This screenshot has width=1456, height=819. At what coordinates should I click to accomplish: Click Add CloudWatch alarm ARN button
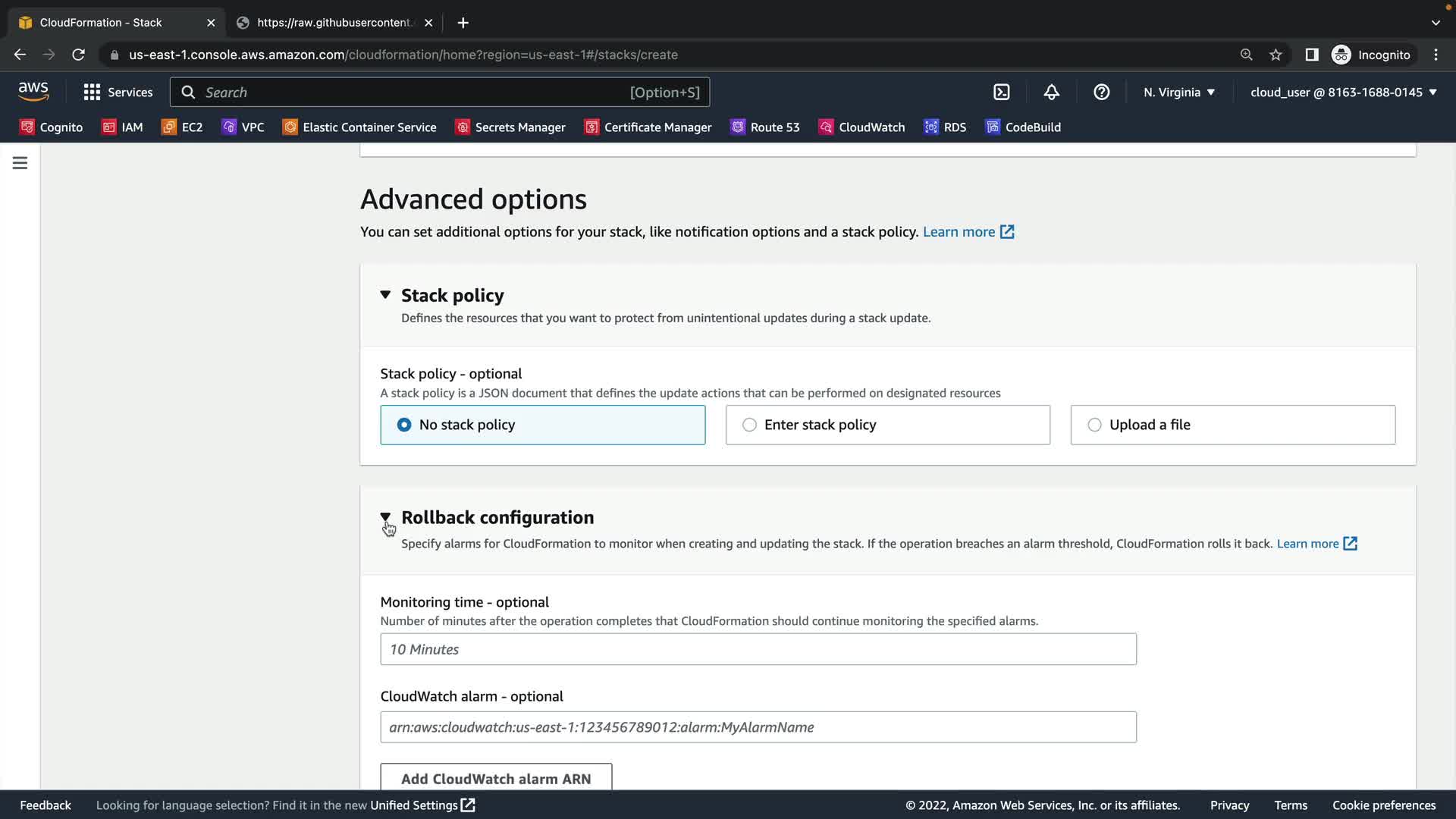(x=496, y=779)
